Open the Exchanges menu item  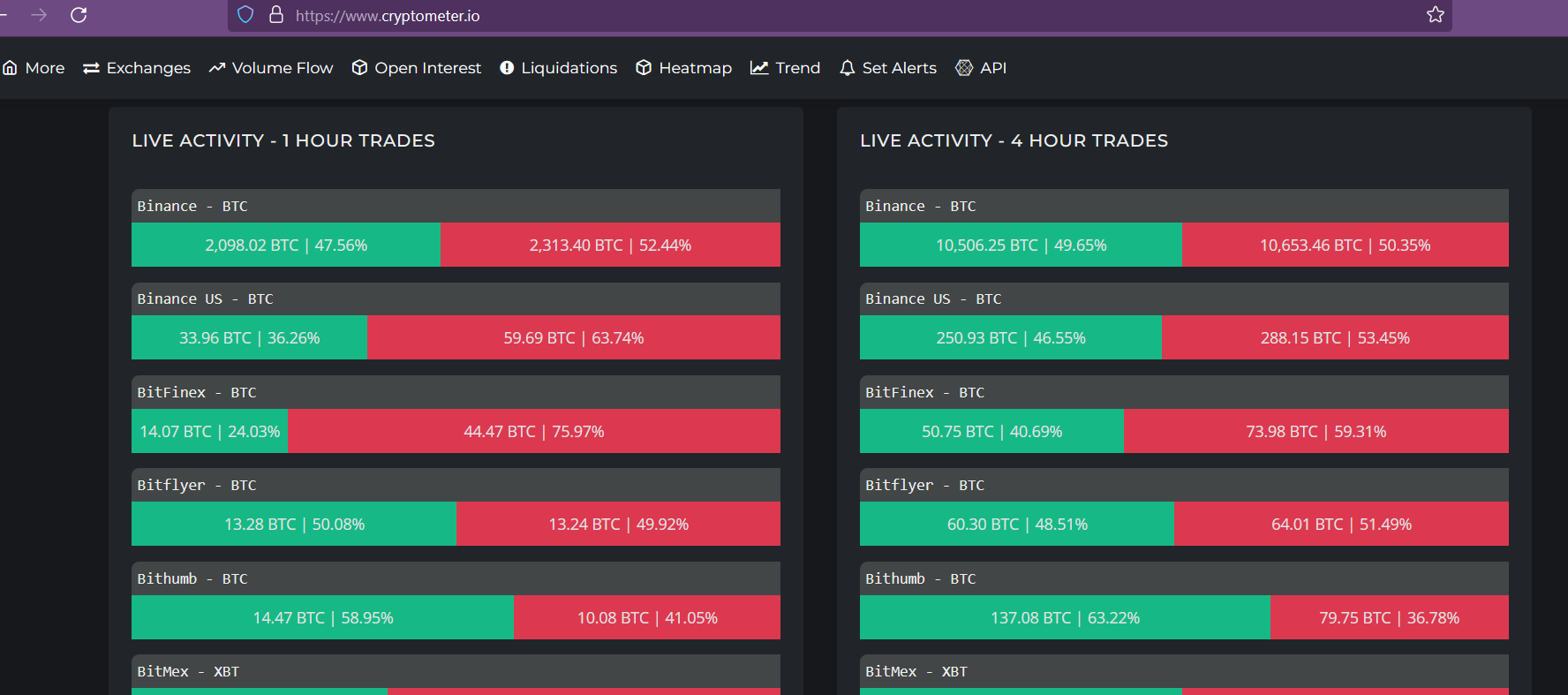[137, 68]
